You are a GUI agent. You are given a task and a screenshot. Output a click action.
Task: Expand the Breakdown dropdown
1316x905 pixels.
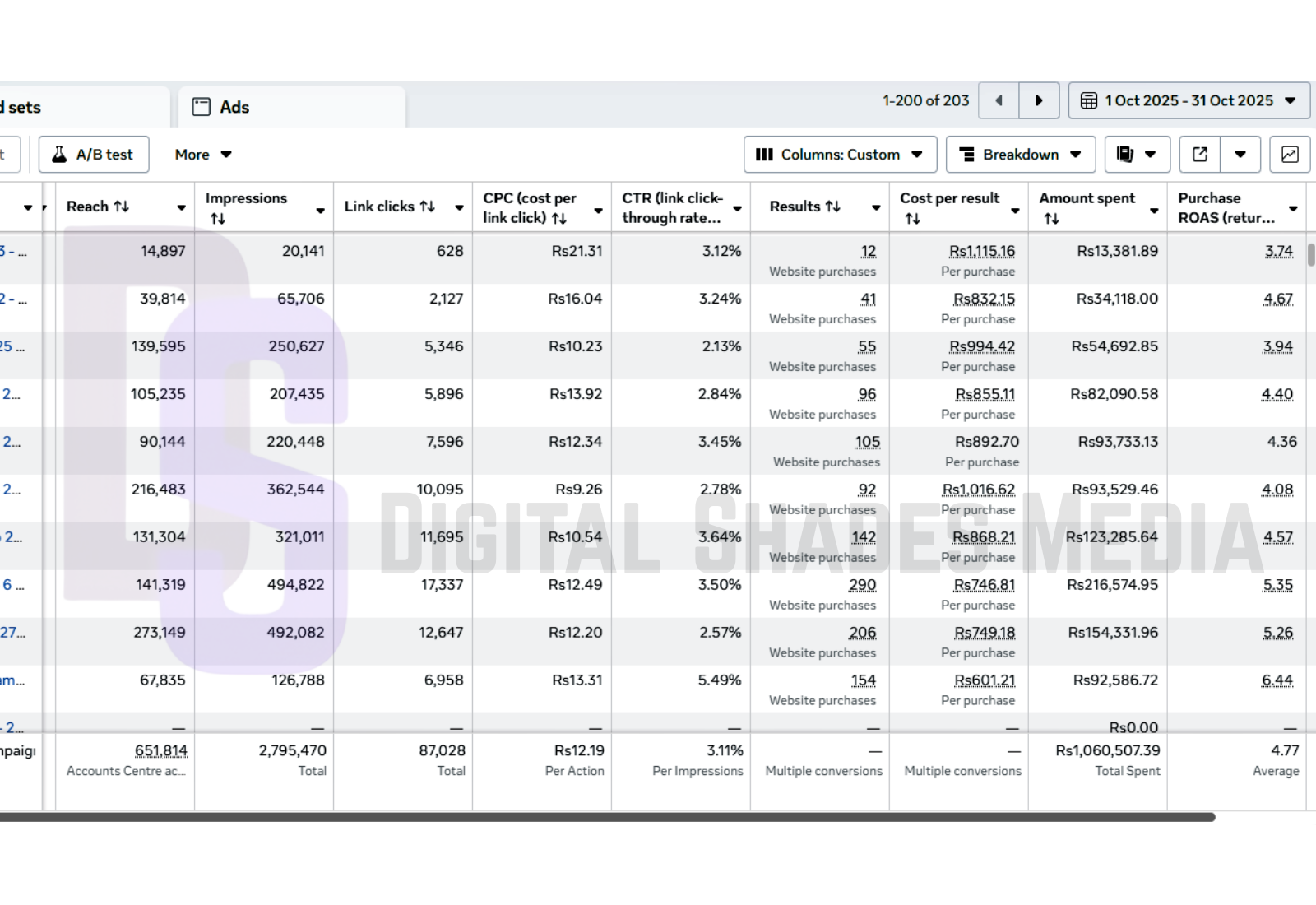tap(1020, 155)
